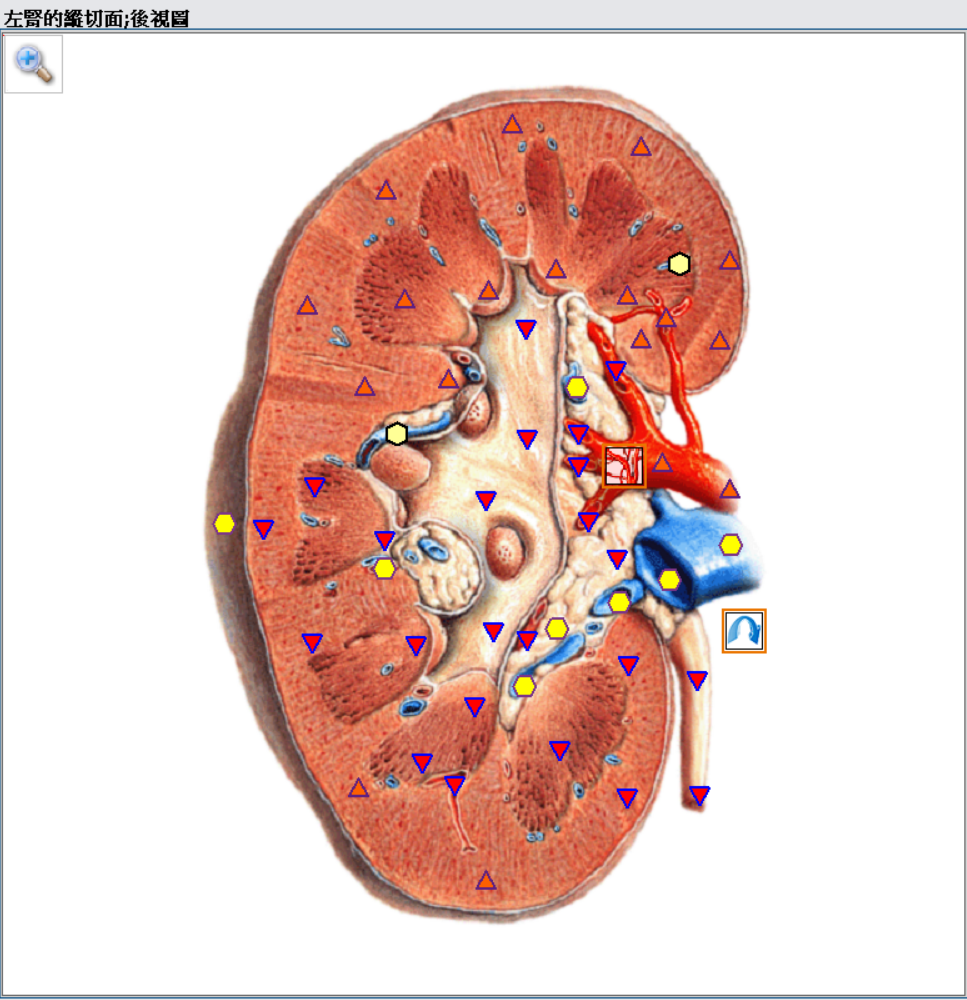Select yellow hexagon on the large blue renal vein
Image resolution: width=967 pixels, height=1000 pixels.
(669, 580)
